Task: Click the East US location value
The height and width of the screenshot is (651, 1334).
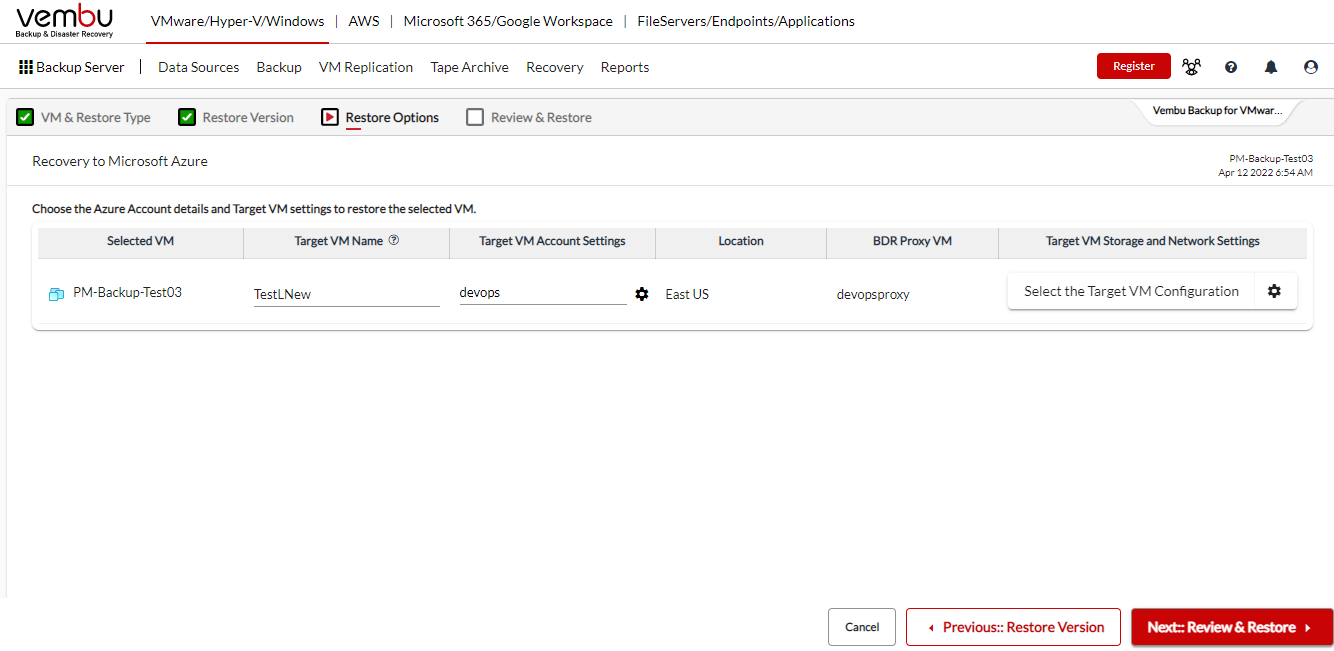Action: tap(687, 294)
